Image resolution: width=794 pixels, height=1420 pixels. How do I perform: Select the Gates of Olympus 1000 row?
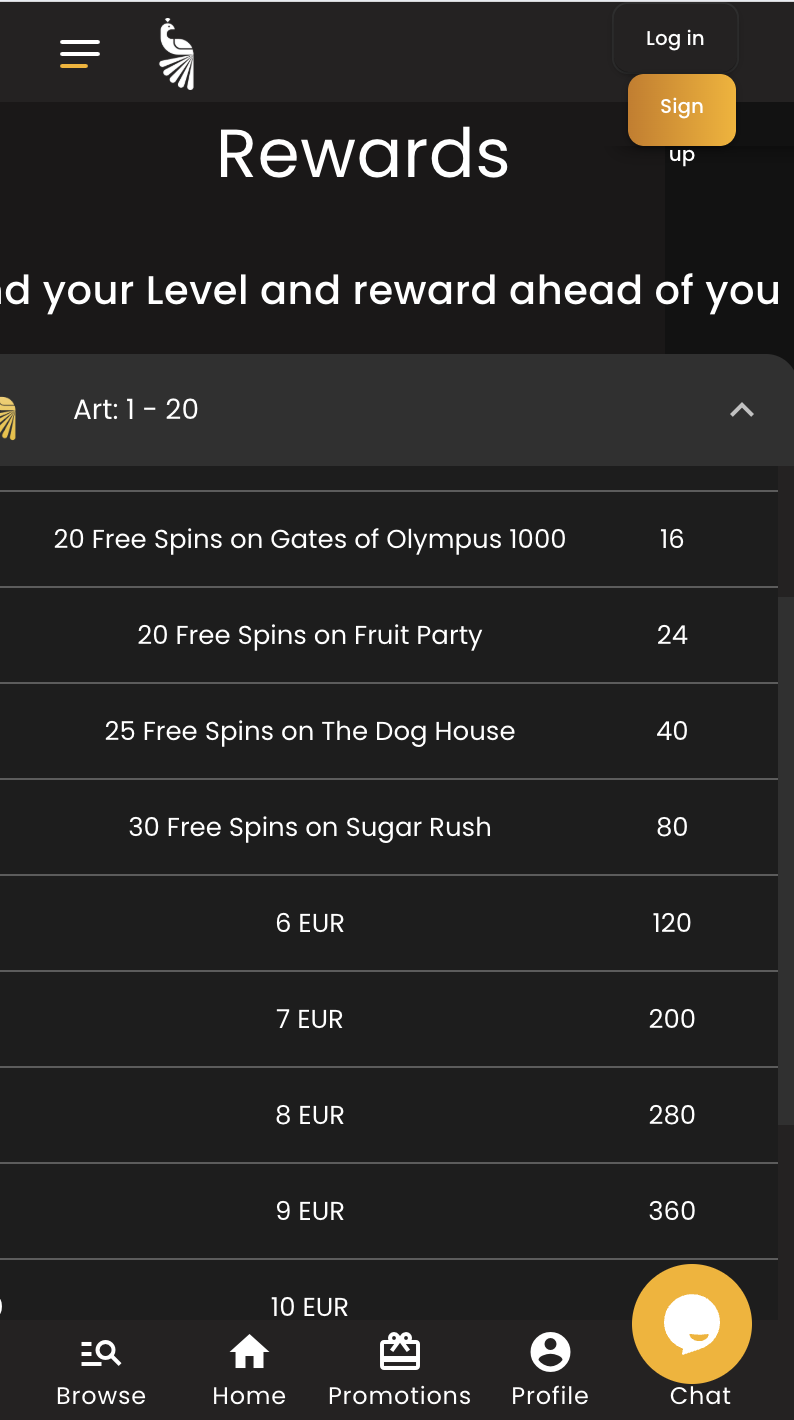(x=310, y=539)
